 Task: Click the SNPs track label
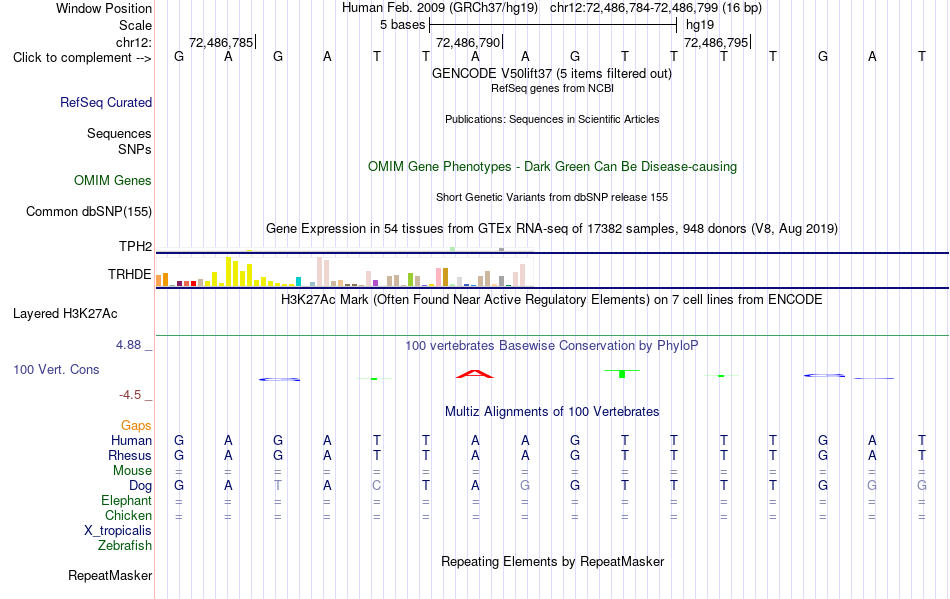[x=135, y=149]
